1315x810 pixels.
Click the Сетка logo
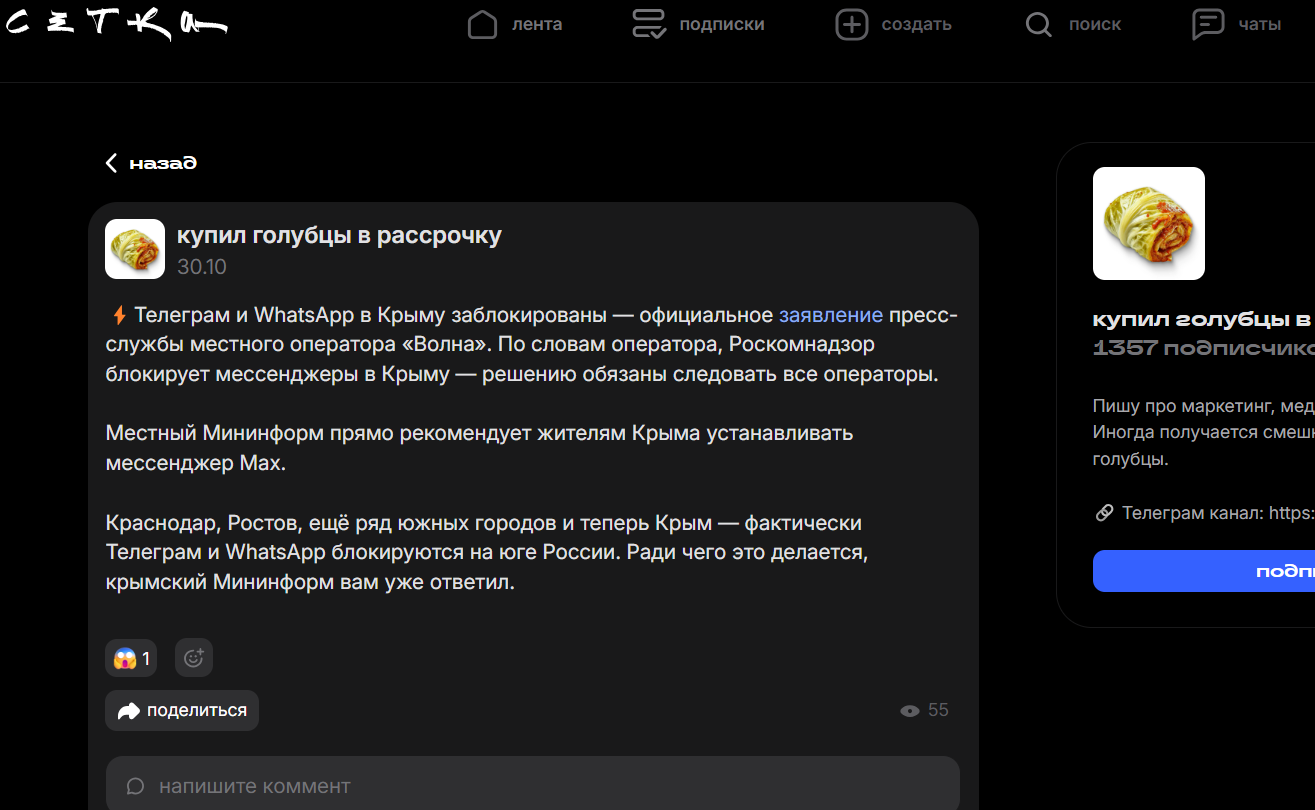point(116,24)
